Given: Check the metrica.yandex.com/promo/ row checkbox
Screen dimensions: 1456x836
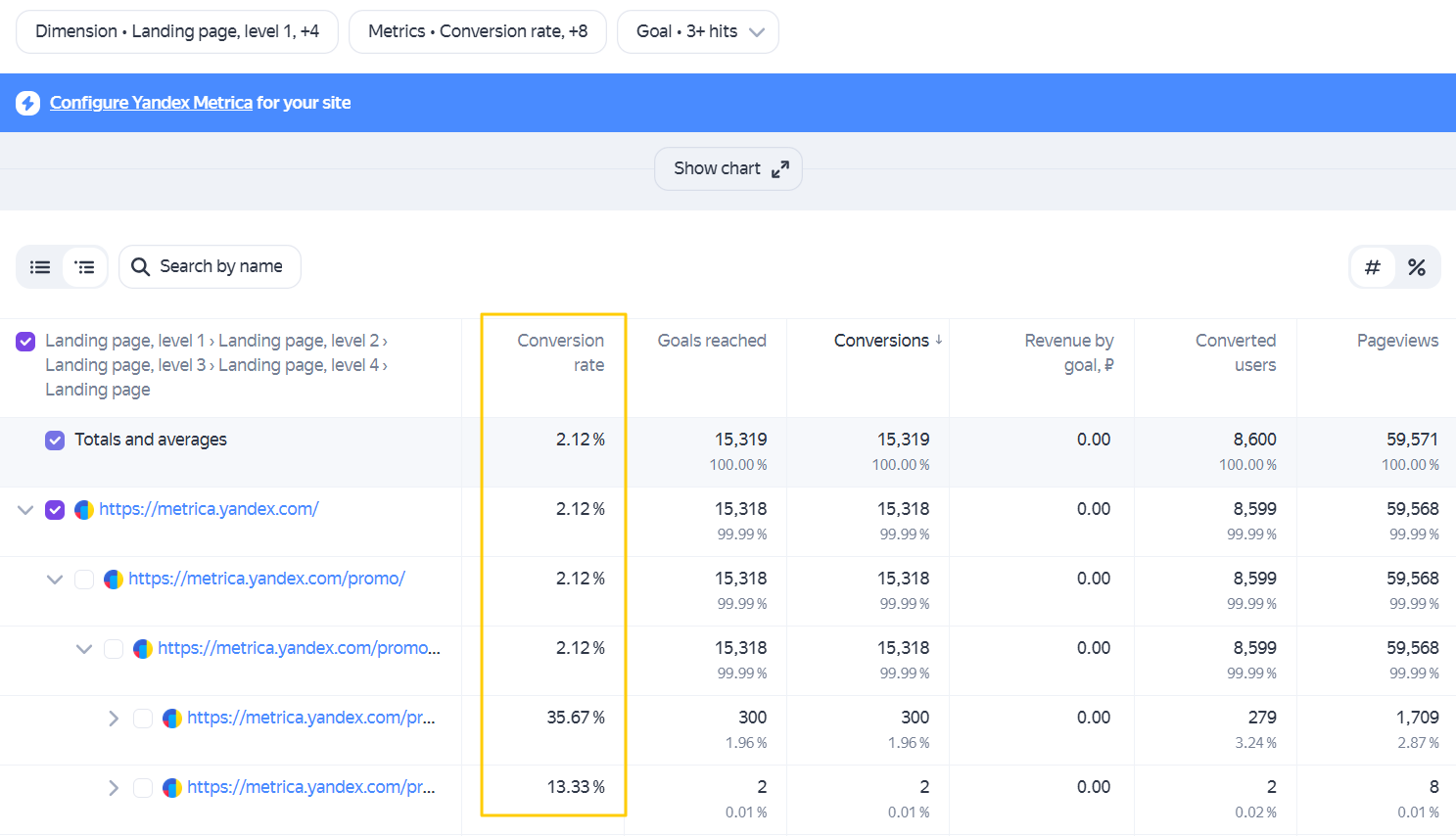Looking at the screenshot, I should tap(85, 580).
